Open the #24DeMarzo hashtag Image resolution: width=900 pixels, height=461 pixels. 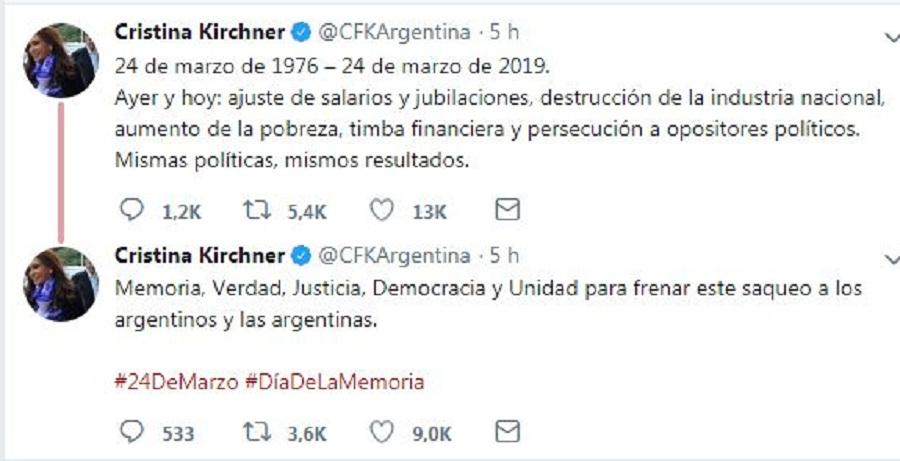[x=176, y=381]
